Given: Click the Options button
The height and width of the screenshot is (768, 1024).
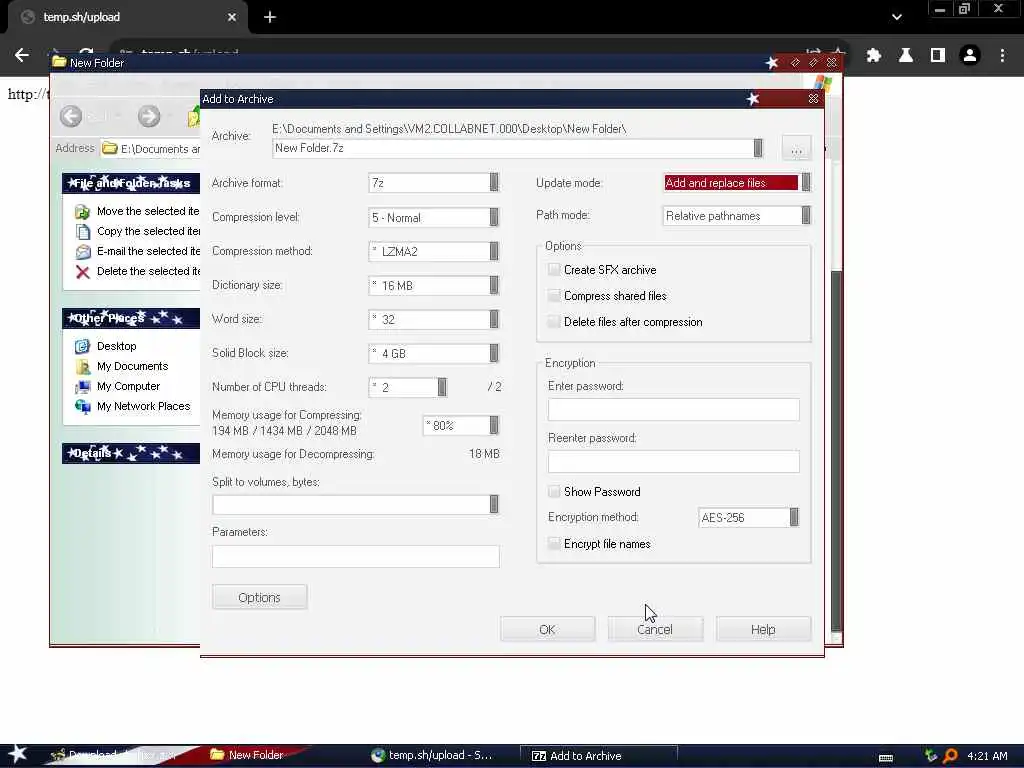Looking at the screenshot, I should [259, 597].
